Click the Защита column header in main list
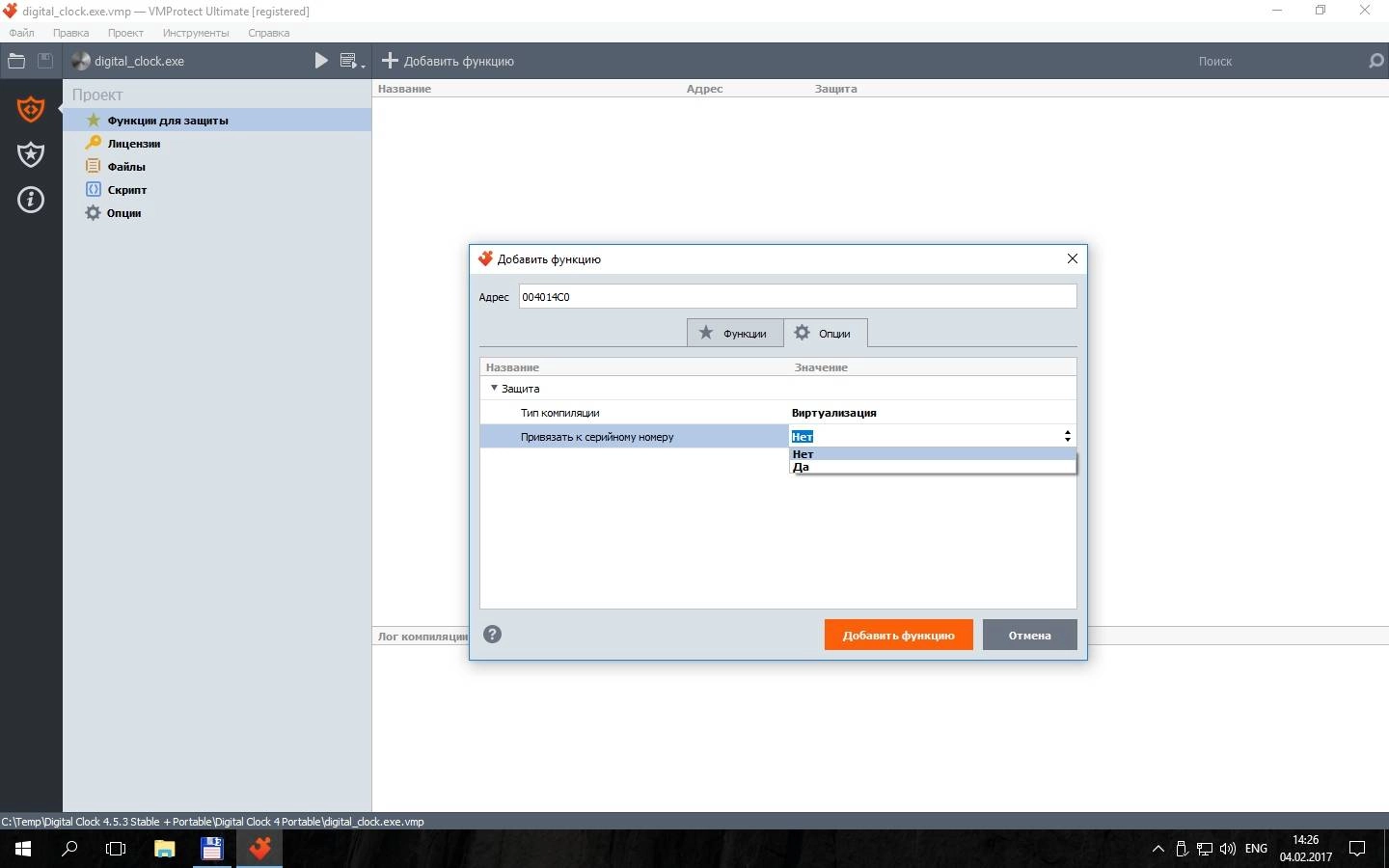The image size is (1389, 868). tap(835, 89)
